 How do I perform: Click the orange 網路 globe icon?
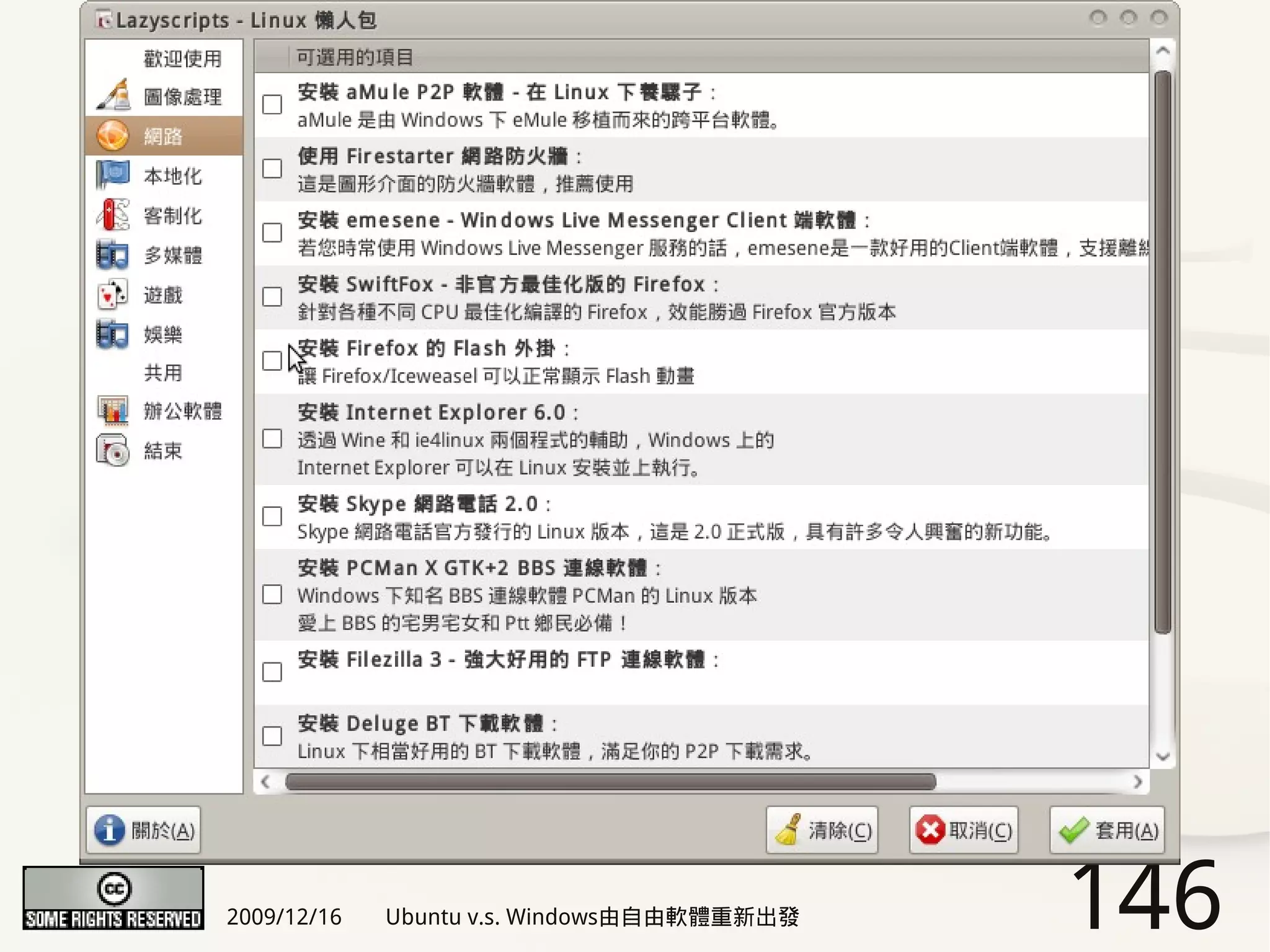pyautogui.click(x=112, y=136)
